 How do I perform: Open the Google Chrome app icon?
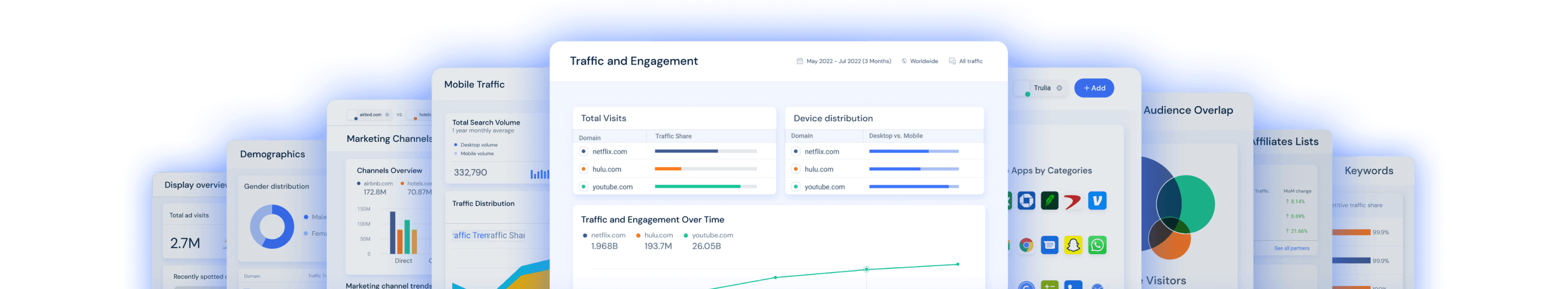(1026, 245)
